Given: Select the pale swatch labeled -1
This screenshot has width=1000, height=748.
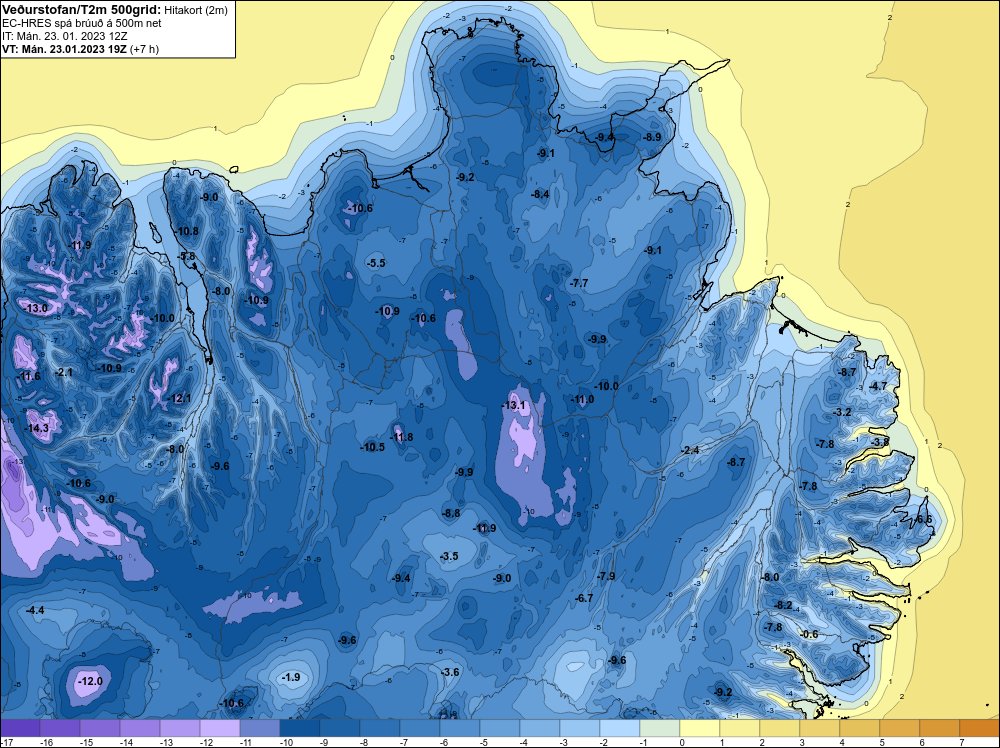Looking at the screenshot, I should point(660,728).
